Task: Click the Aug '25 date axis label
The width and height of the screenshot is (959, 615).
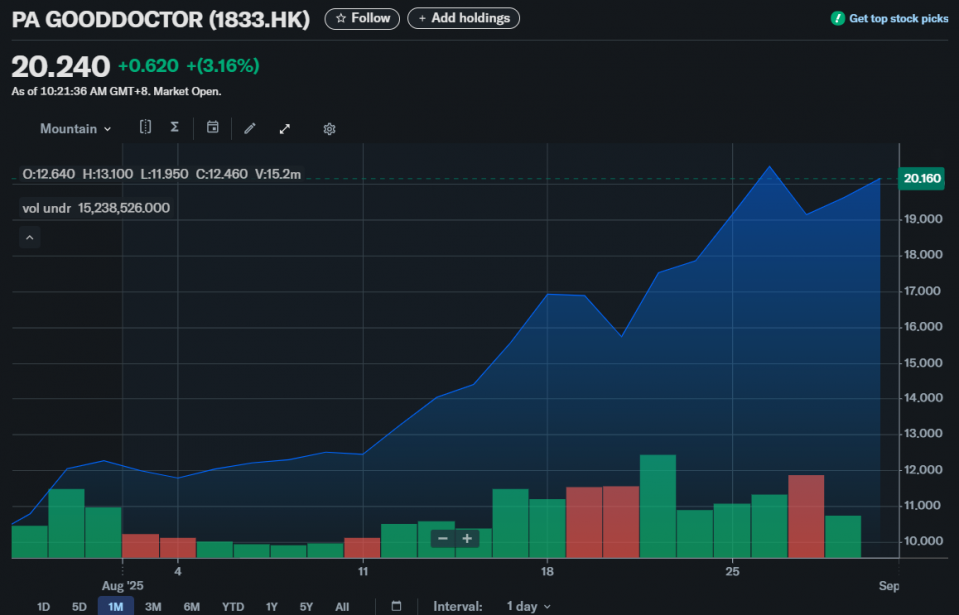Action: click(x=122, y=586)
